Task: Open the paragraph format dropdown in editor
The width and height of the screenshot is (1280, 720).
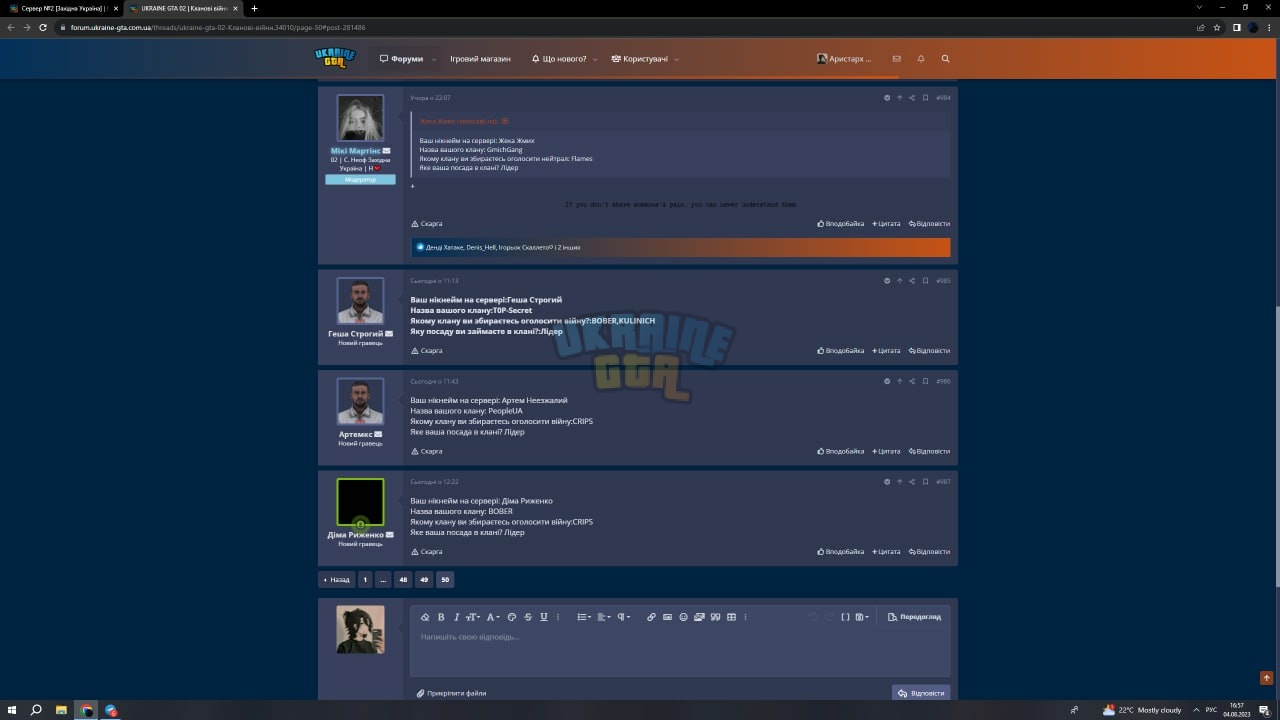Action: 624,617
